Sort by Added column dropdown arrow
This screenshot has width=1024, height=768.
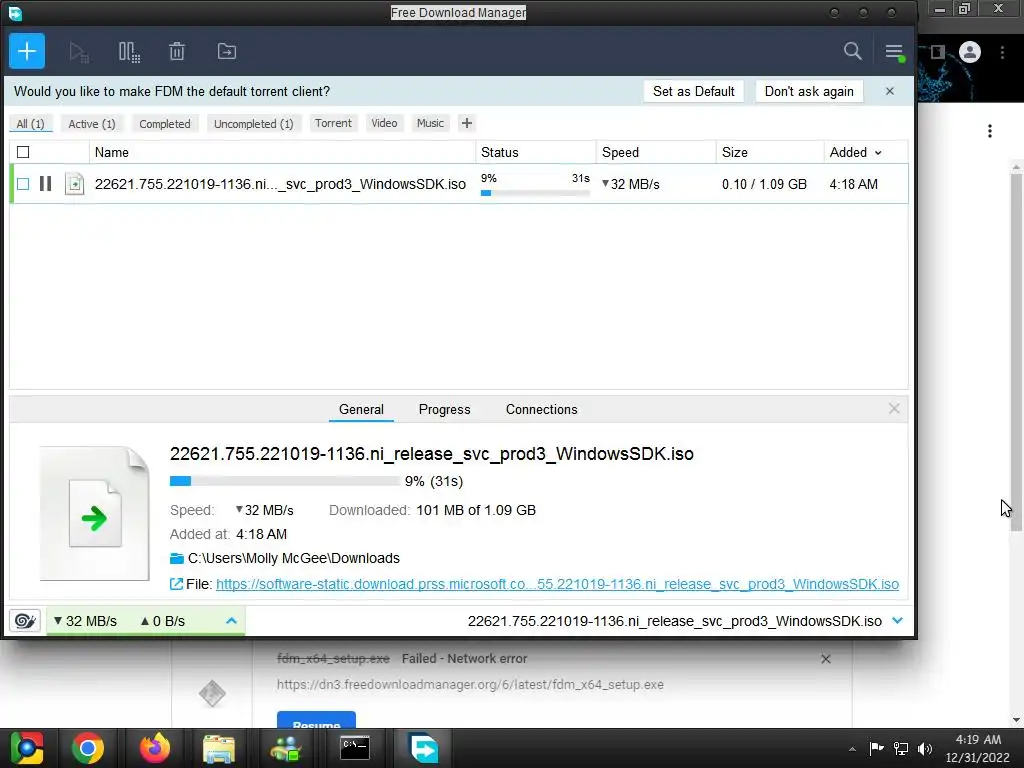click(x=878, y=153)
